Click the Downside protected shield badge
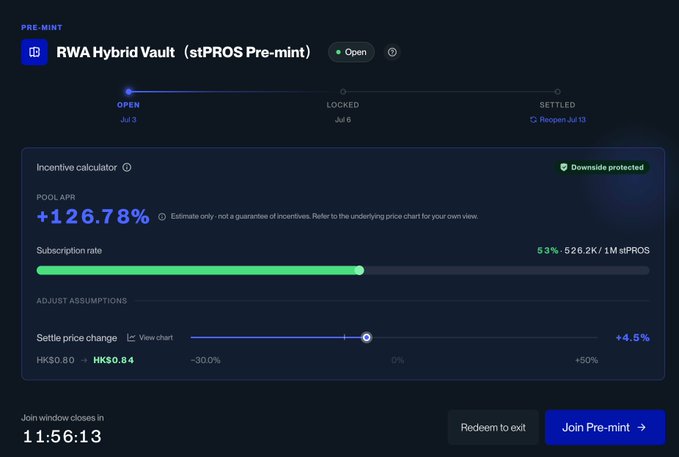Viewport: 679px width, 457px height. coord(602,167)
